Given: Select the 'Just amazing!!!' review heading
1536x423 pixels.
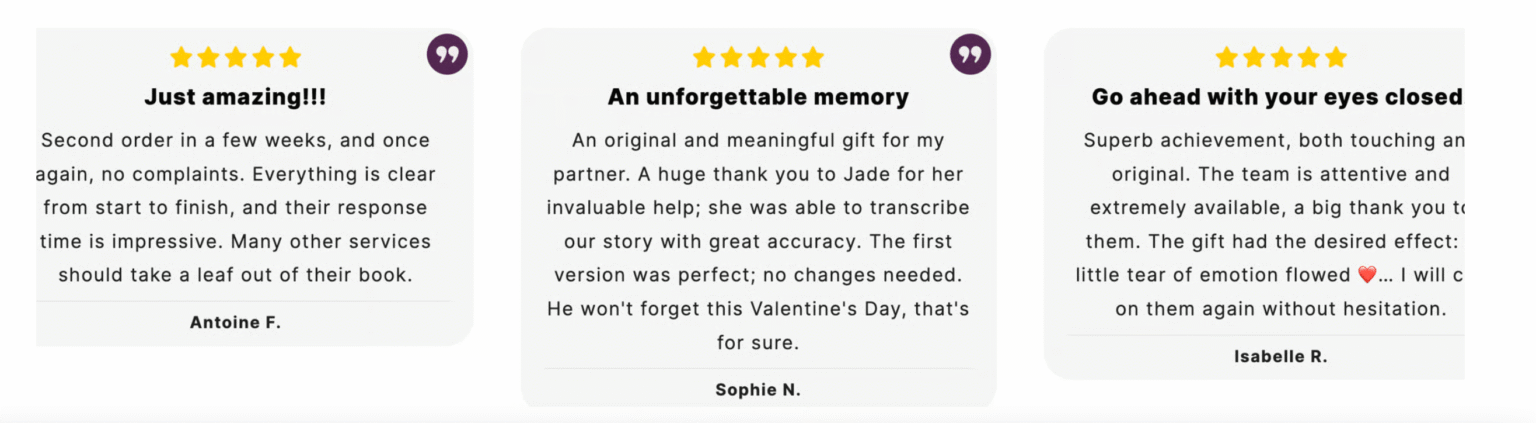Looking at the screenshot, I should 235,97.
